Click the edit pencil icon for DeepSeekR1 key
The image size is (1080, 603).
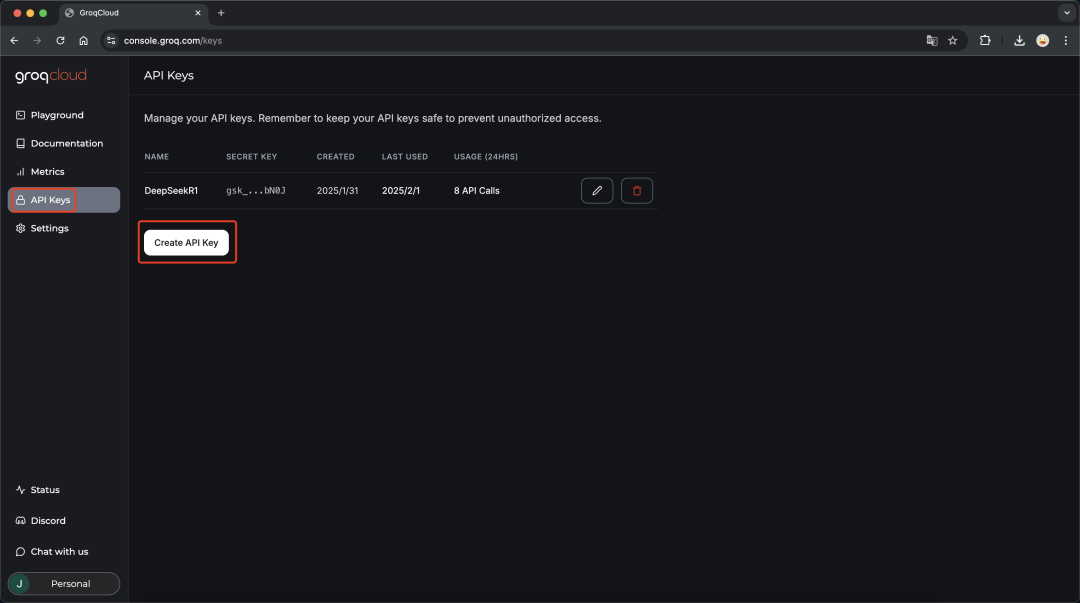coord(596,191)
